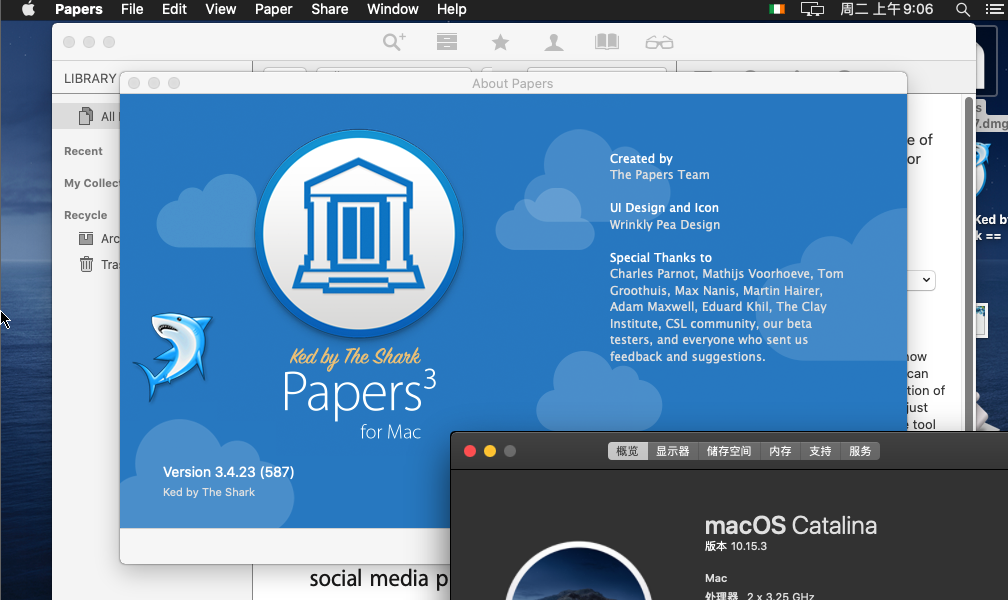Image resolution: width=1008 pixels, height=600 pixels.
Task: Select the Recent section in library sidebar
Action: point(83,151)
